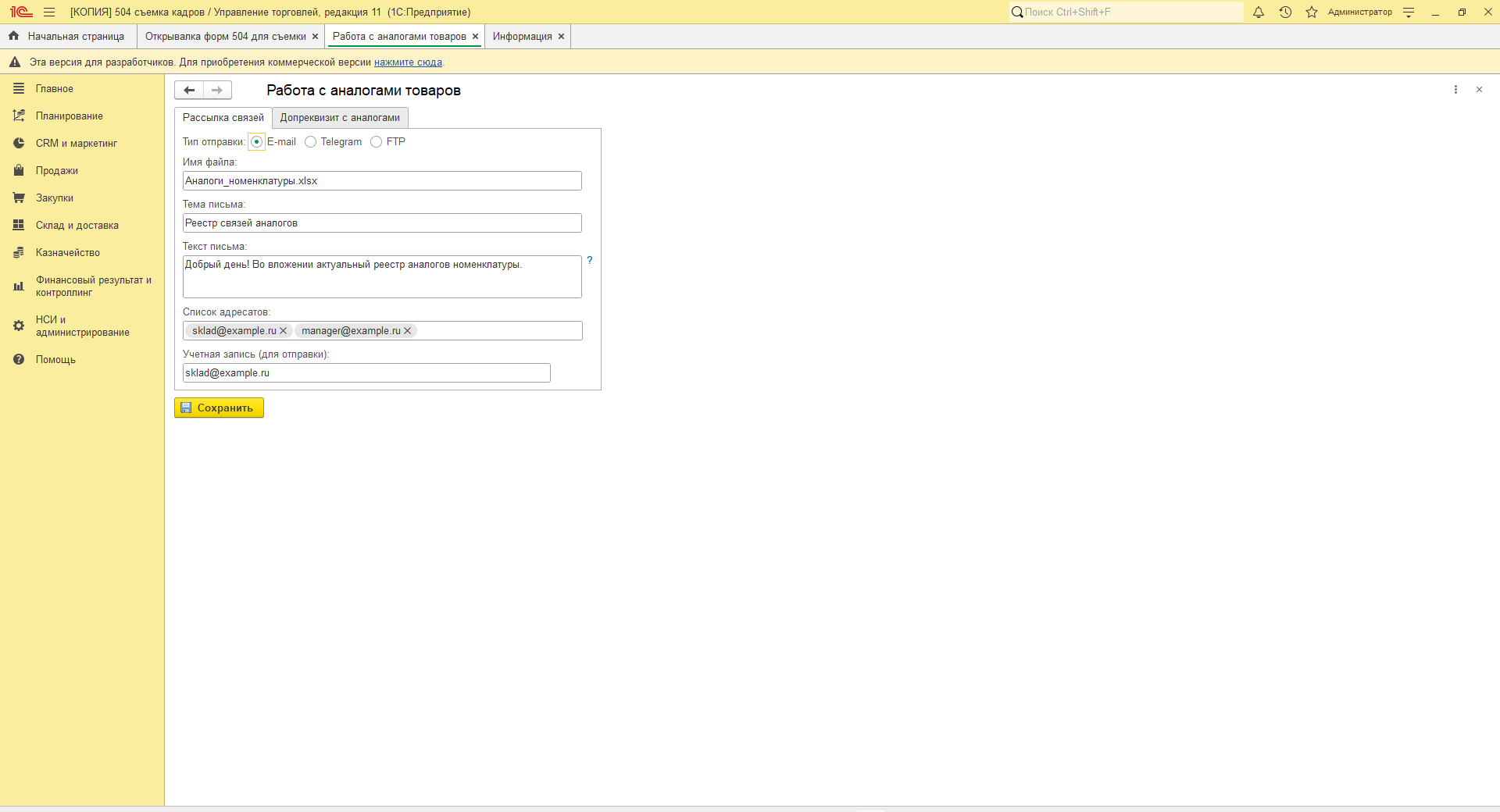Viewport: 1500px width, 812px height.
Task: Switch to Допреквизит с аналогами tab
Action: pyautogui.click(x=340, y=118)
